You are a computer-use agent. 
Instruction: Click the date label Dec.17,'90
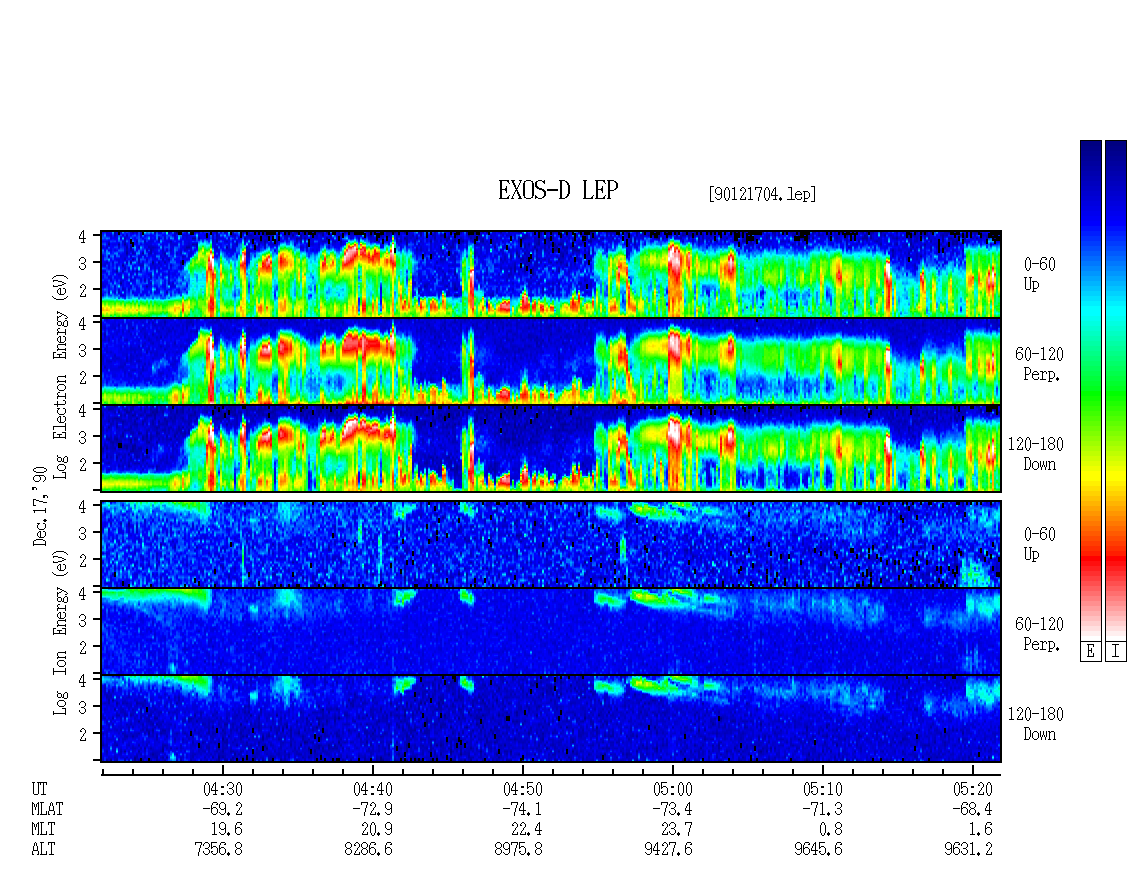[40, 506]
